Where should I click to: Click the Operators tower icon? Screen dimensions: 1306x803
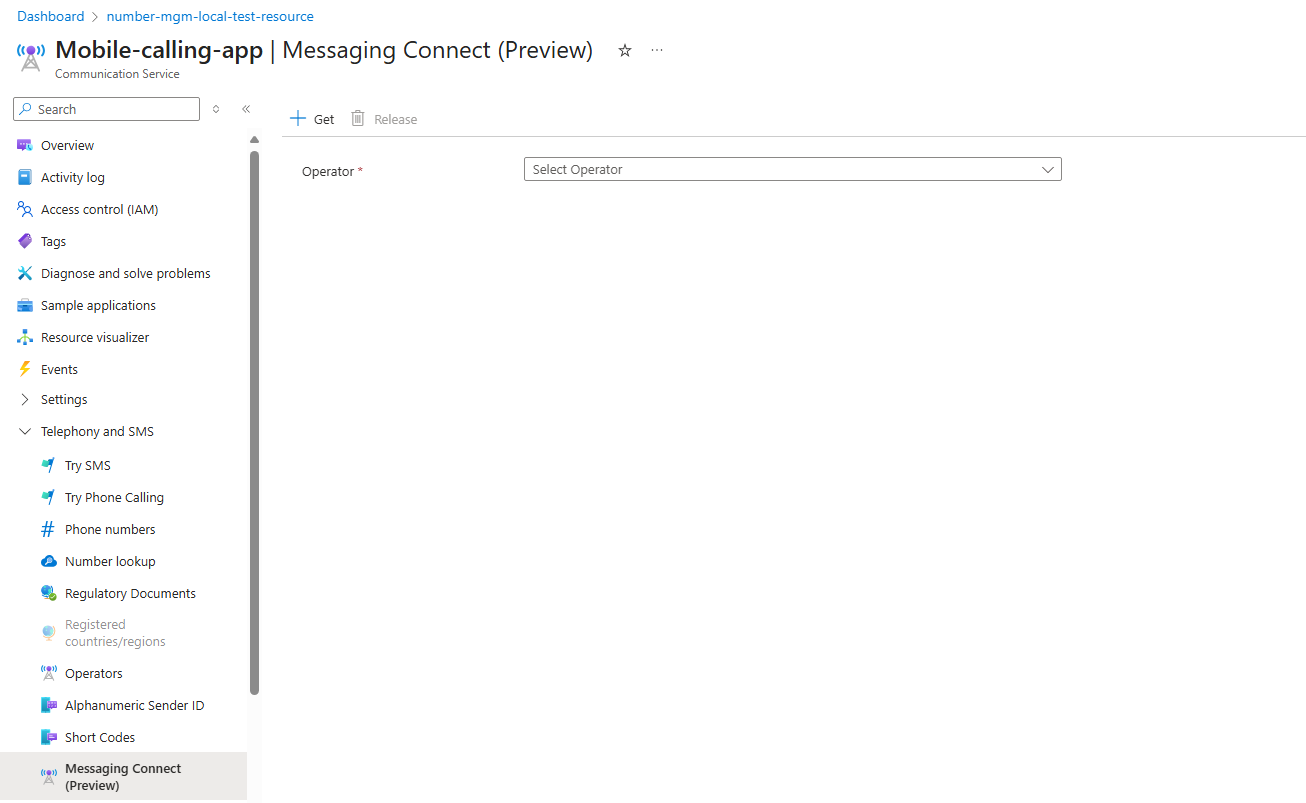pyautogui.click(x=48, y=673)
